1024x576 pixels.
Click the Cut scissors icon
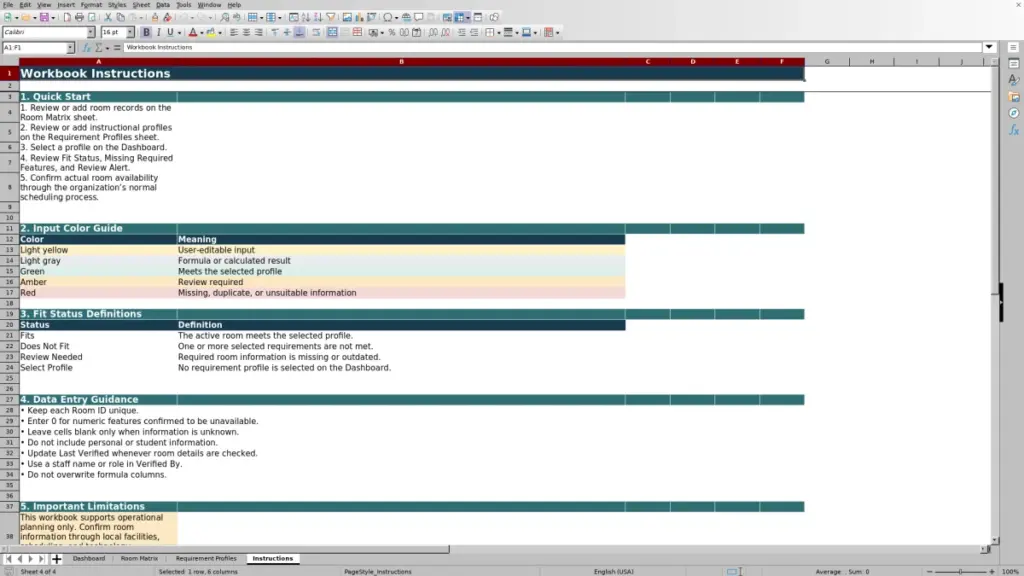(x=108, y=17)
